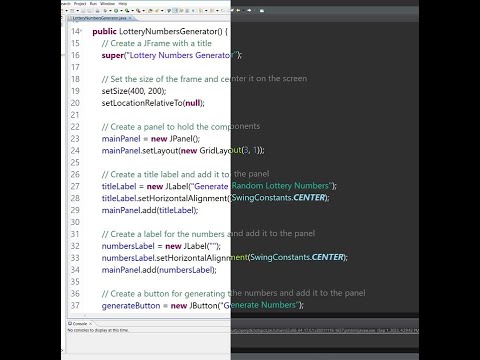Screen dimensions: 480x360
Task: Click on line number 19 in gutter
Action: coord(75,91)
